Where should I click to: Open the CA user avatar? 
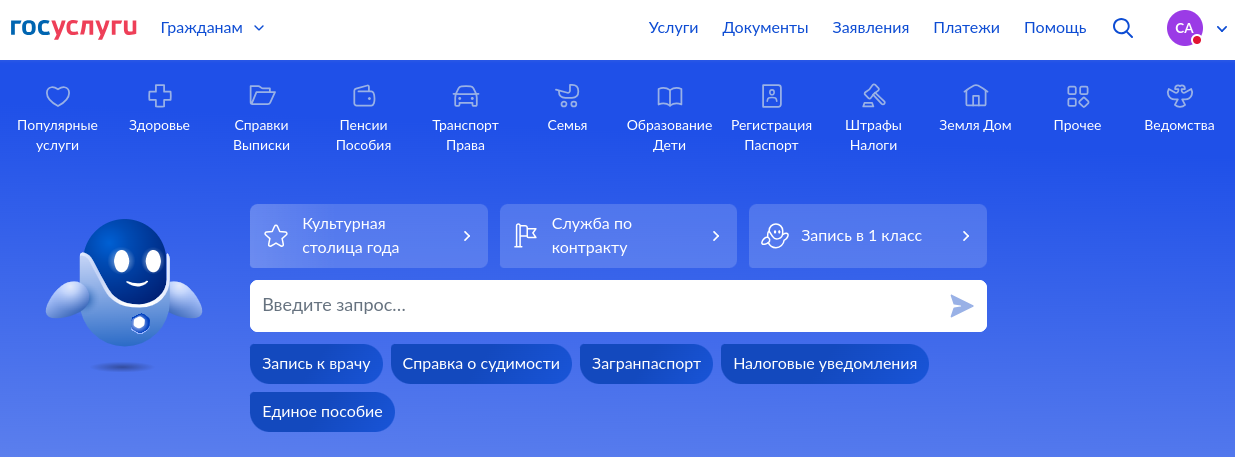click(1184, 28)
